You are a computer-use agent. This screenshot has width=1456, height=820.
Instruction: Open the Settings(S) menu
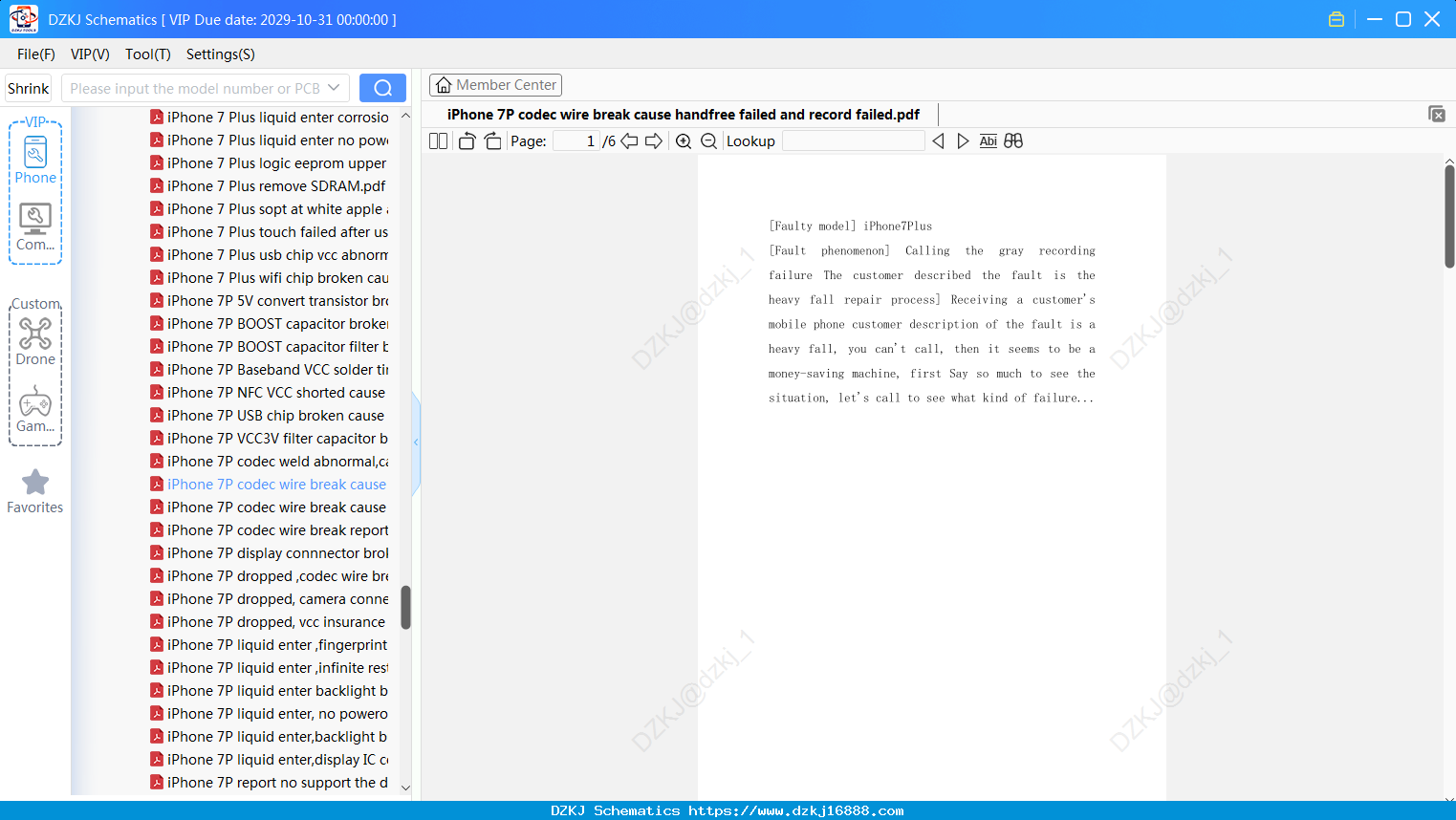[221, 54]
